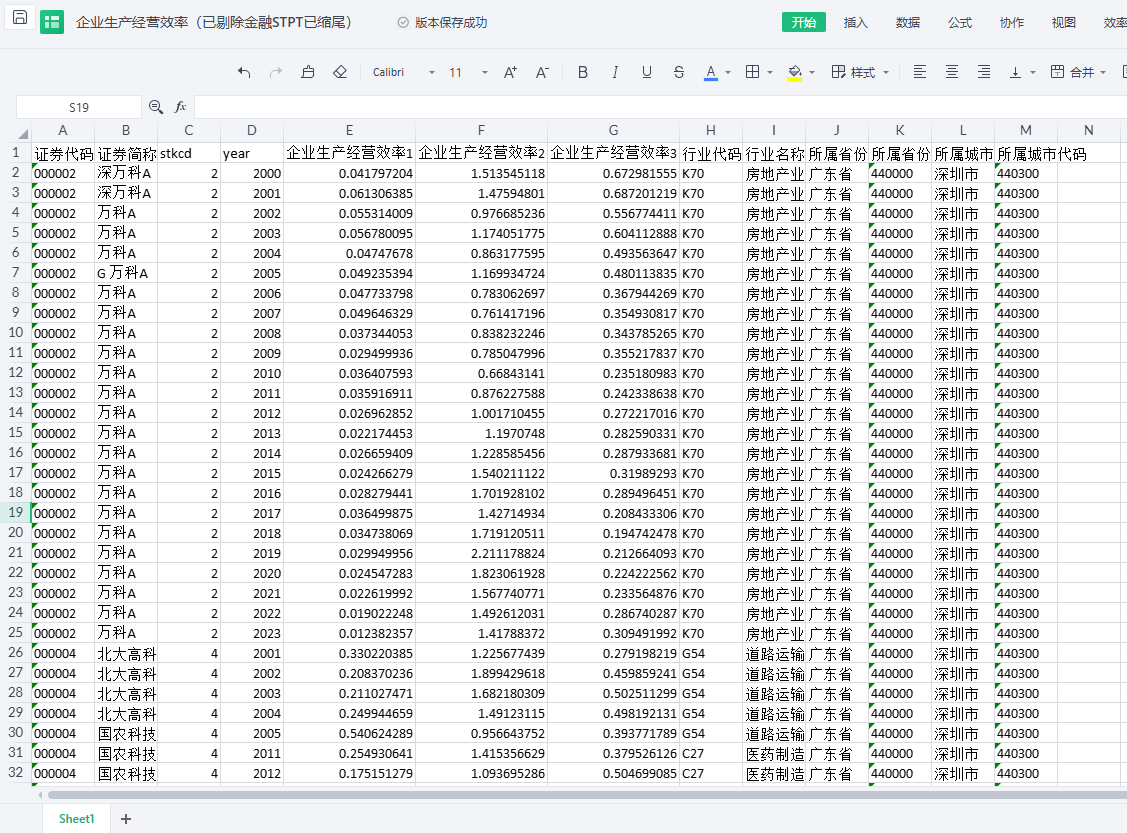Click the undo arrow icon
Screen dimensions: 1127x833
point(244,72)
